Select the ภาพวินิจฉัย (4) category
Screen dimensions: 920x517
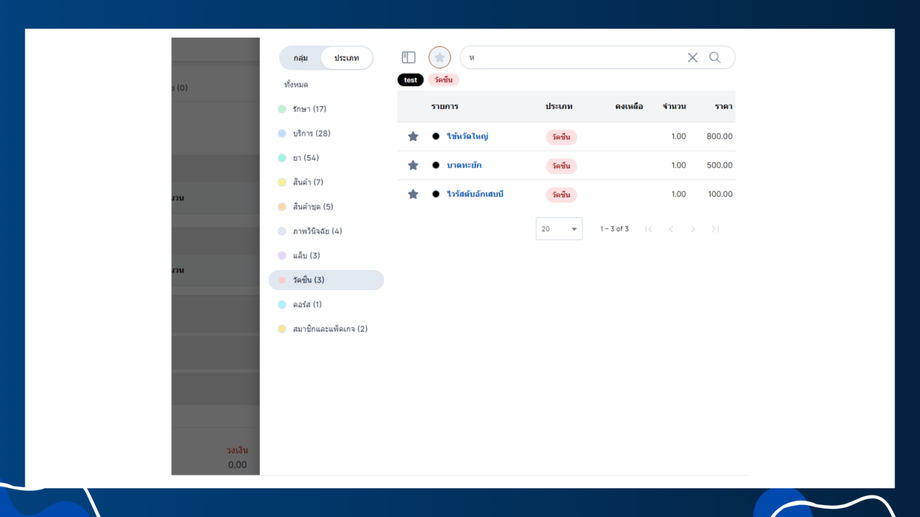pos(326,231)
